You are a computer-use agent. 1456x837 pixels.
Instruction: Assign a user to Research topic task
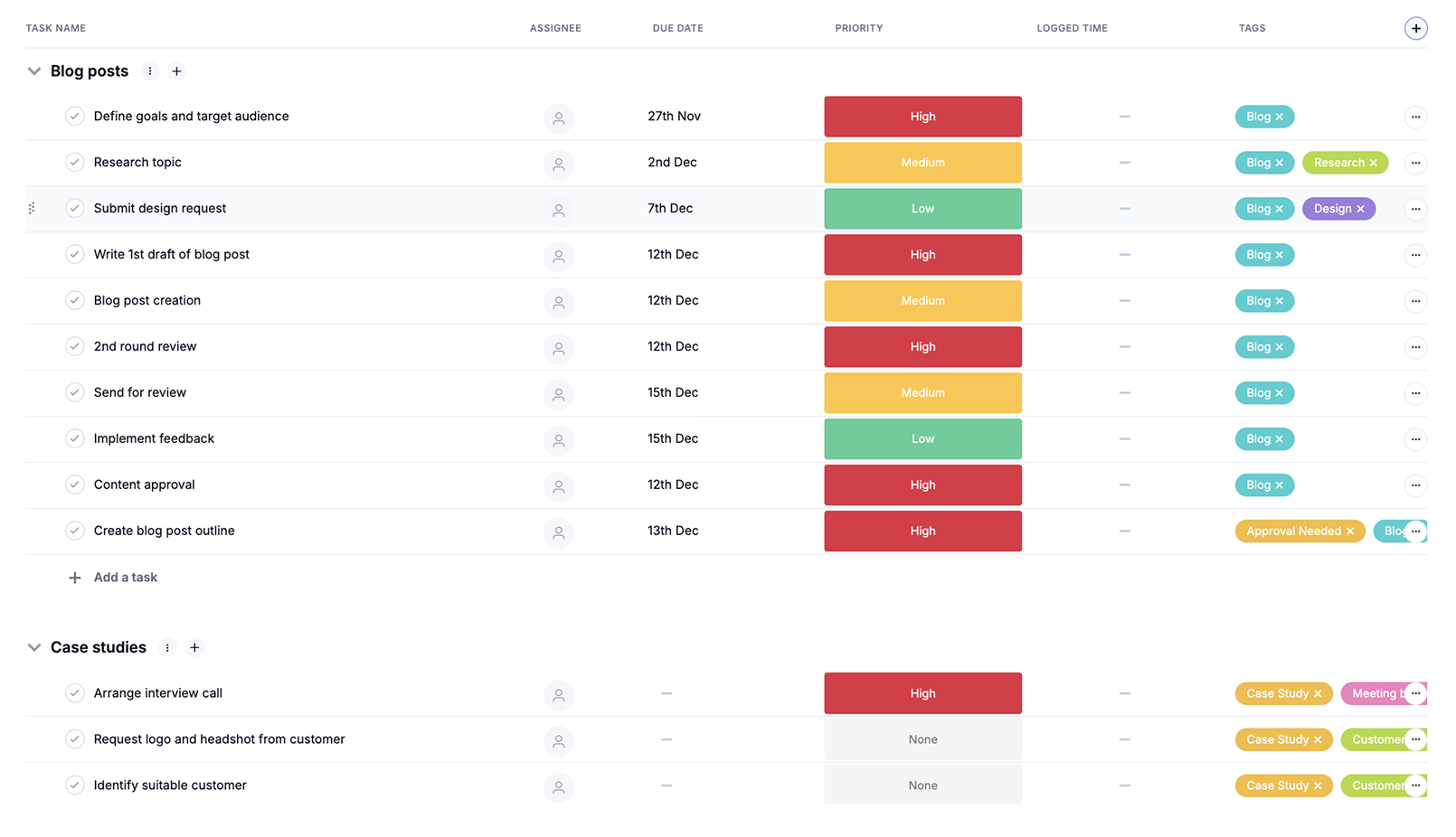(558, 164)
